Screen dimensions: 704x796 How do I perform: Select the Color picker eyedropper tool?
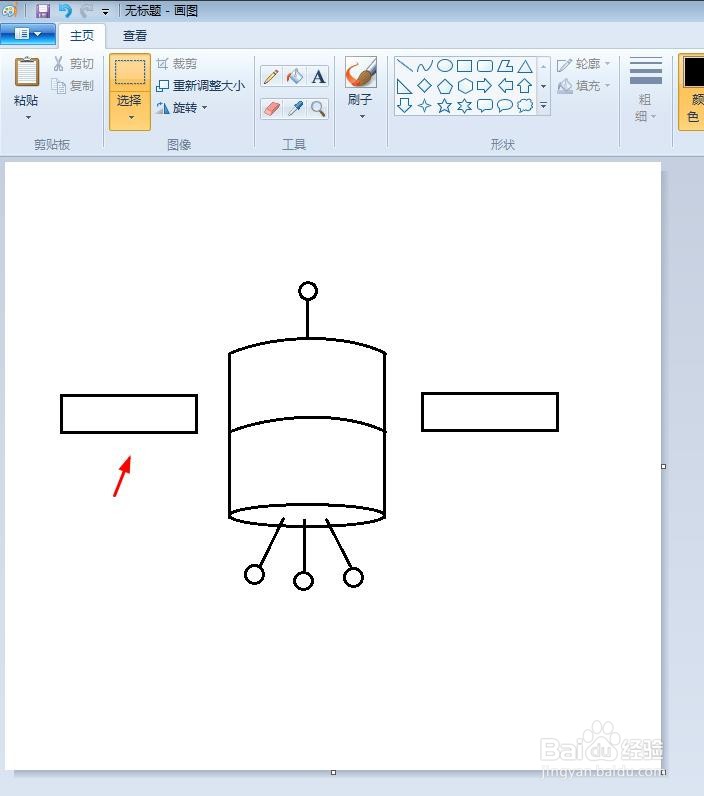pos(295,108)
